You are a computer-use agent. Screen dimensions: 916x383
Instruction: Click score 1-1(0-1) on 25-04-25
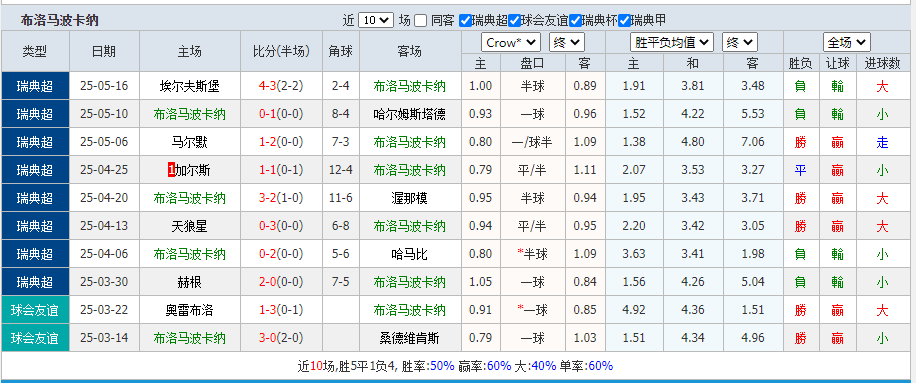(x=282, y=170)
